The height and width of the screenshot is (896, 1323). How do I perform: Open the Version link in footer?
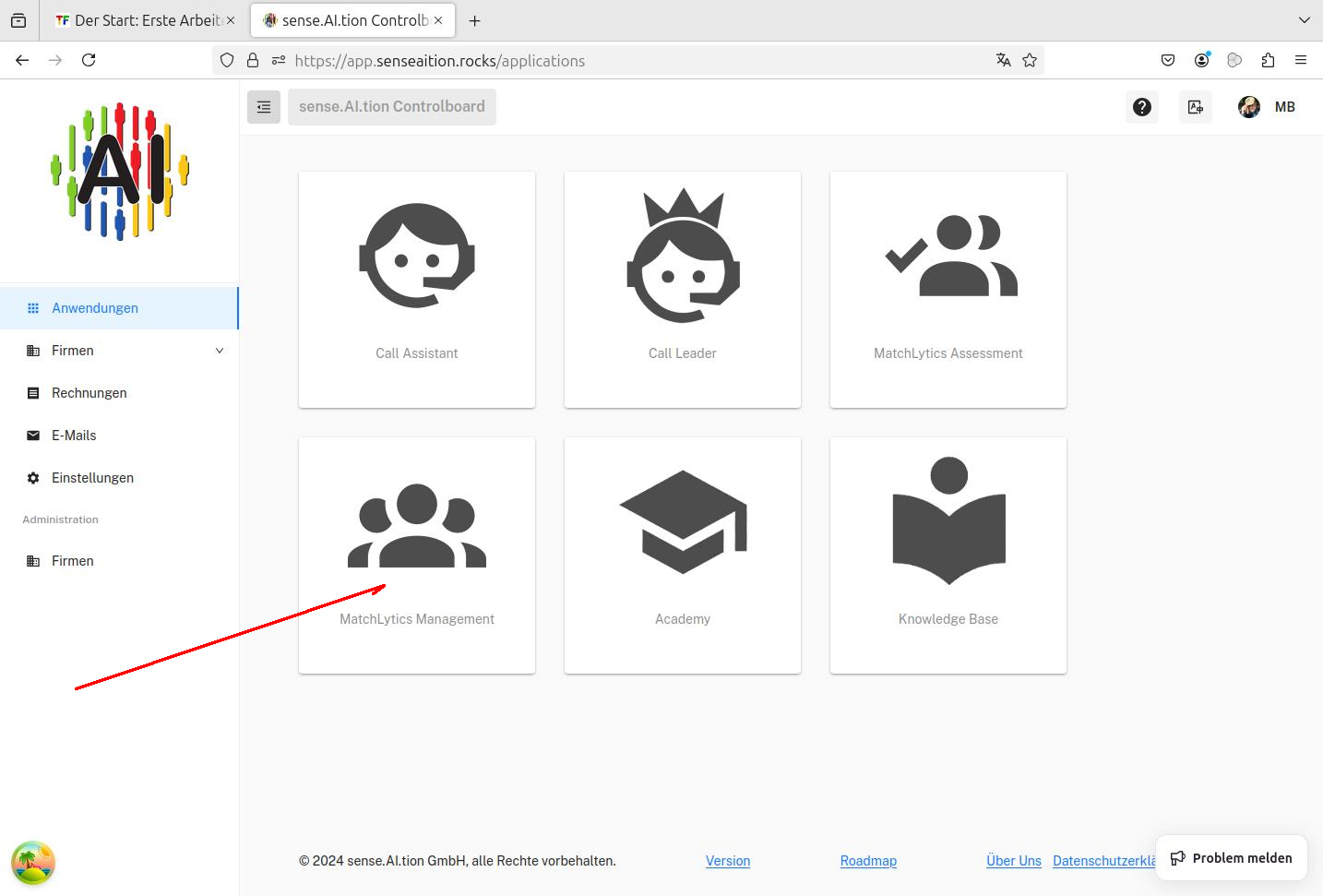[x=728, y=861]
